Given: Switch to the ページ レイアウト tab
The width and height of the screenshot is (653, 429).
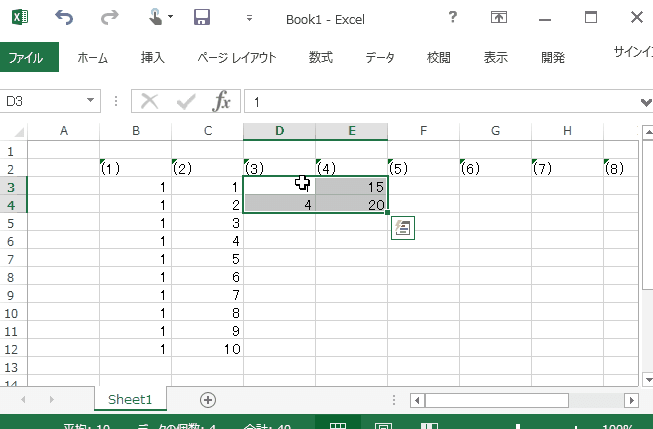Looking at the screenshot, I should click(237, 57).
